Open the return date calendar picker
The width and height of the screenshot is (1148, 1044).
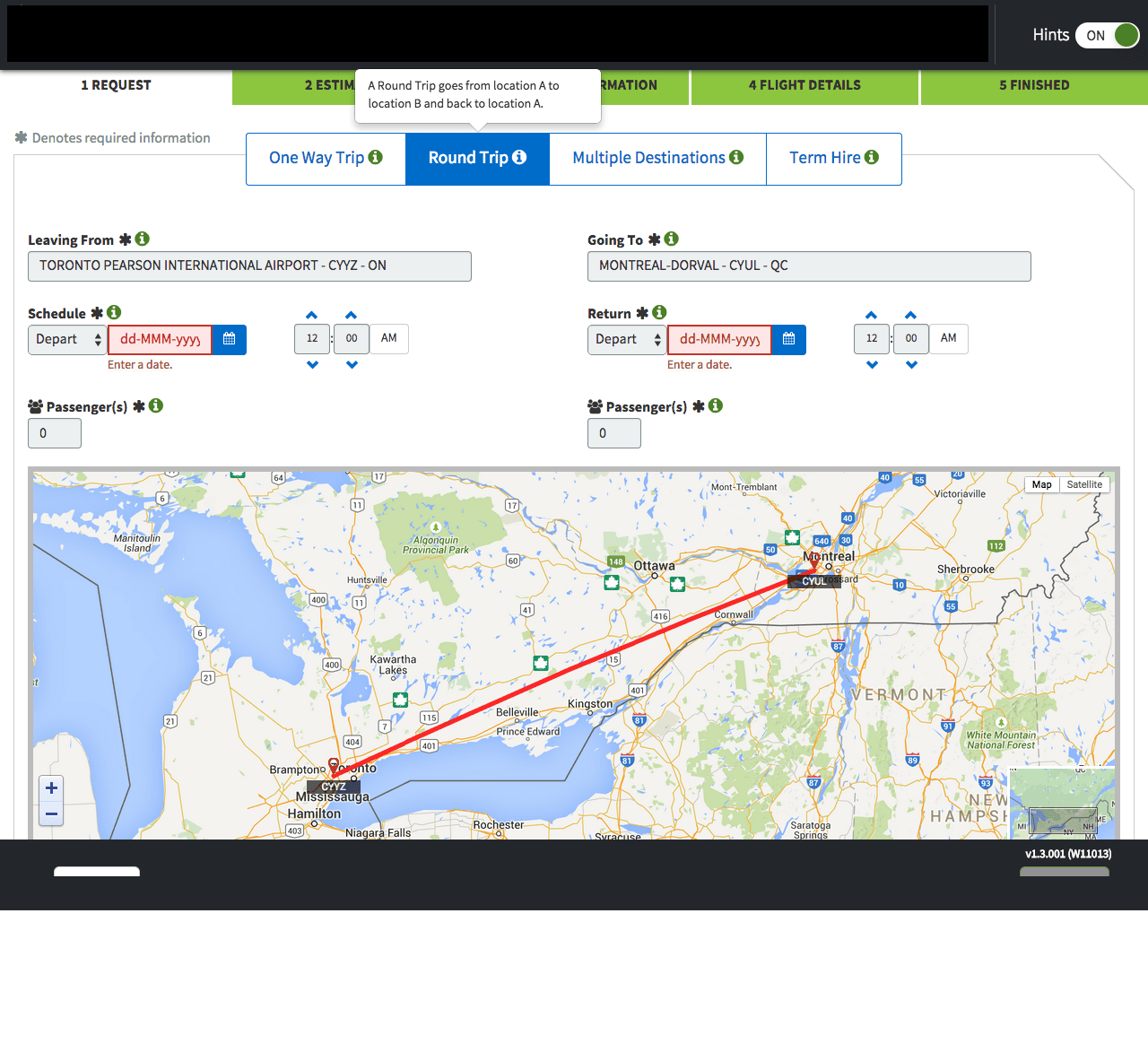788,339
